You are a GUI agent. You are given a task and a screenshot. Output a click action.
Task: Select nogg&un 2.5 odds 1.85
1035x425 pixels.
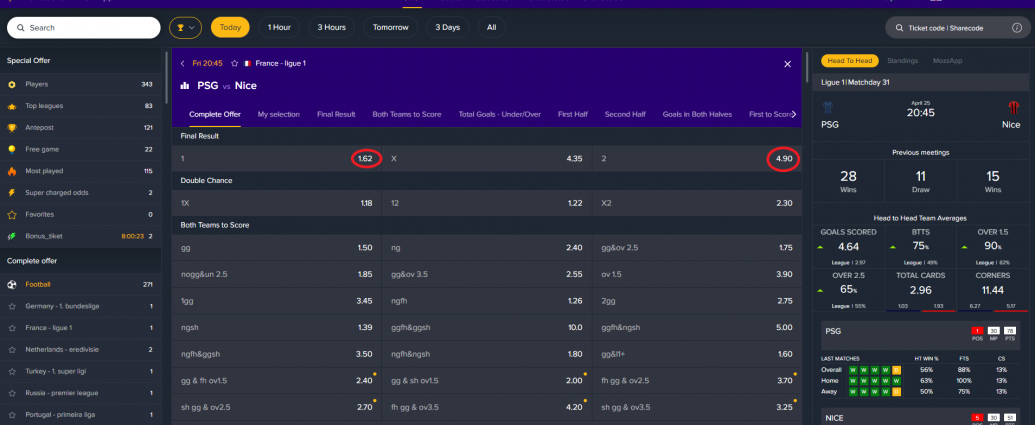coord(277,274)
